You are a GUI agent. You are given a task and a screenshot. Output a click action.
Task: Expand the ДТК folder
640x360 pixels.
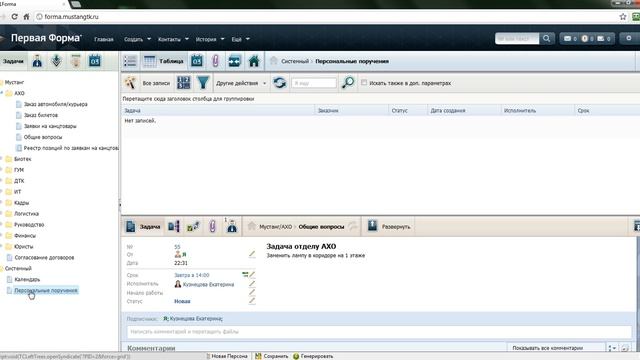pyautogui.click(x=2, y=181)
